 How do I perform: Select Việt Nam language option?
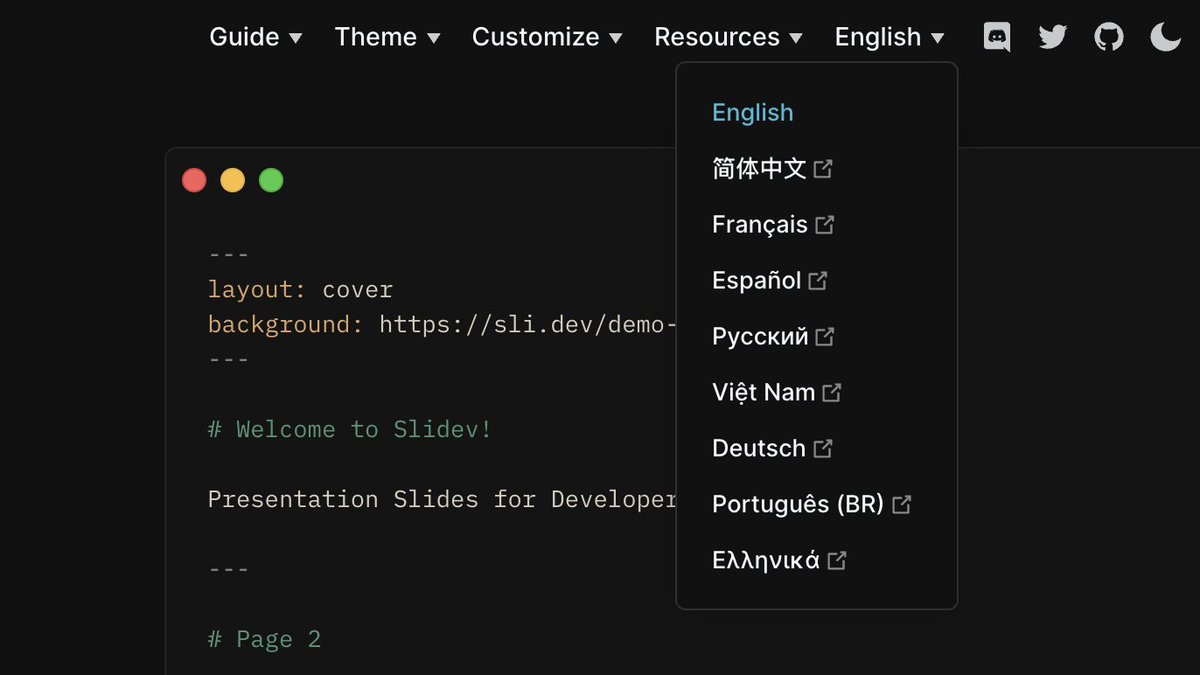(x=777, y=393)
